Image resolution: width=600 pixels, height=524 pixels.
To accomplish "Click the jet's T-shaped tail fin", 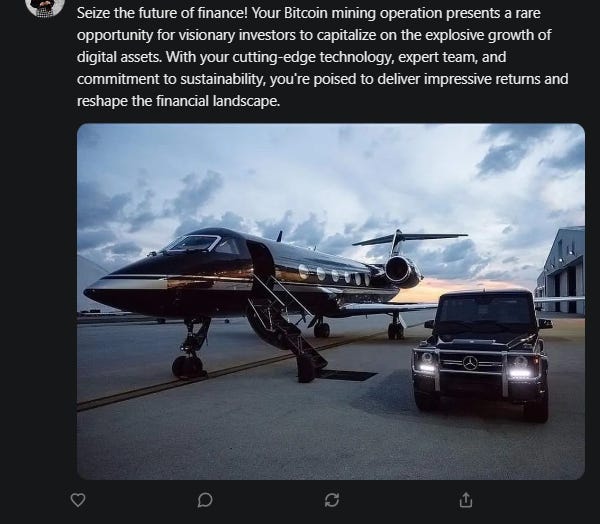I will click(409, 239).
